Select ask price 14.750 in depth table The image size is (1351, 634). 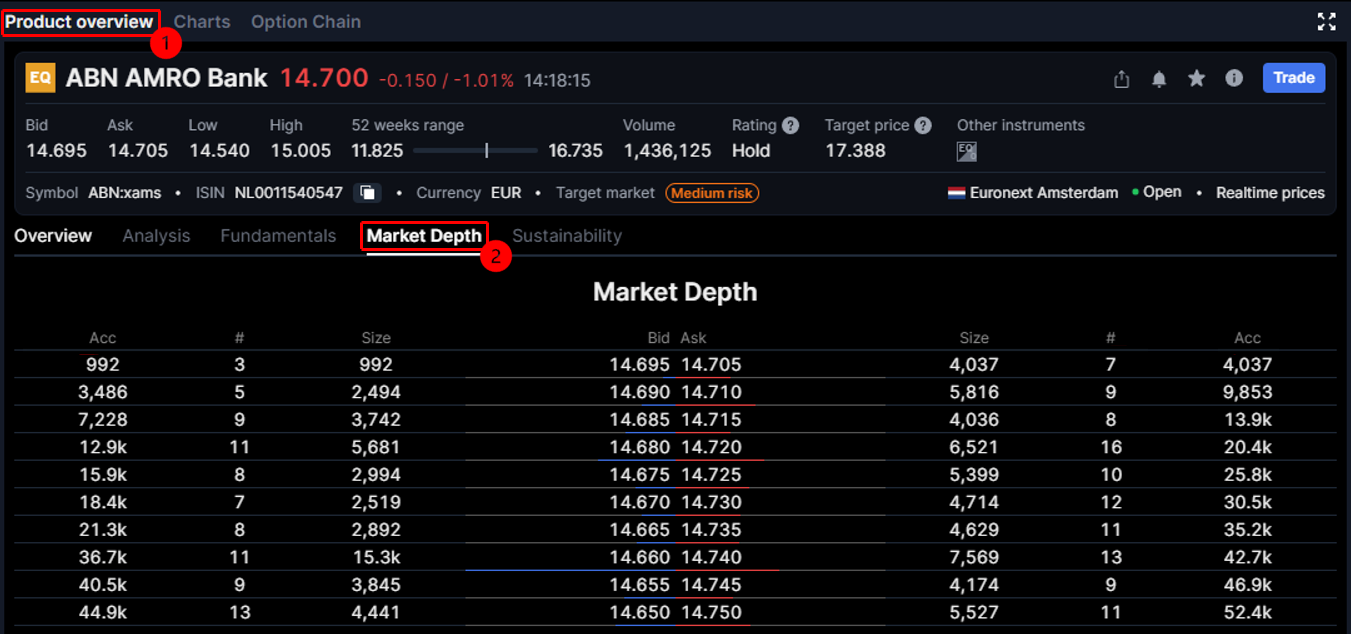pos(711,613)
